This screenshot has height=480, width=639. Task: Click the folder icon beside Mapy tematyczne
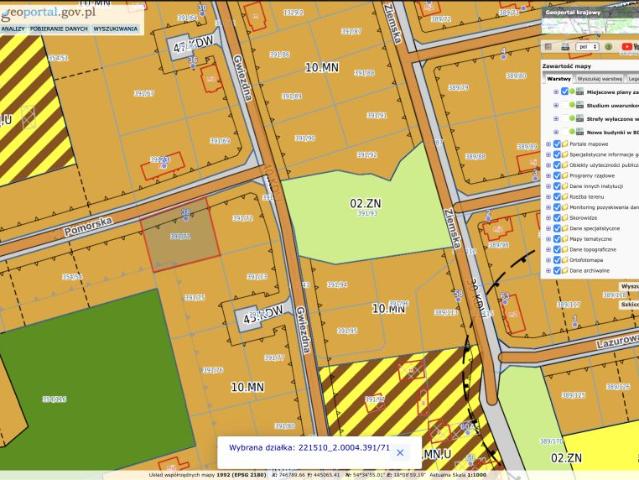(565, 239)
